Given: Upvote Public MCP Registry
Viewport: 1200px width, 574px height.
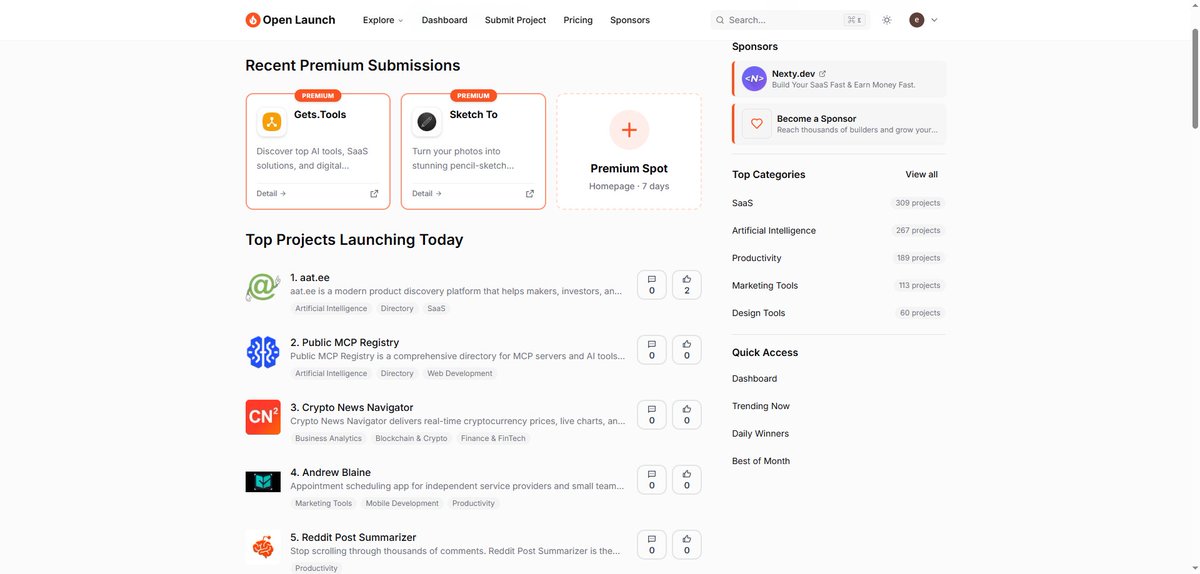Looking at the screenshot, I should pyautogui.click(x=687, y=350).
